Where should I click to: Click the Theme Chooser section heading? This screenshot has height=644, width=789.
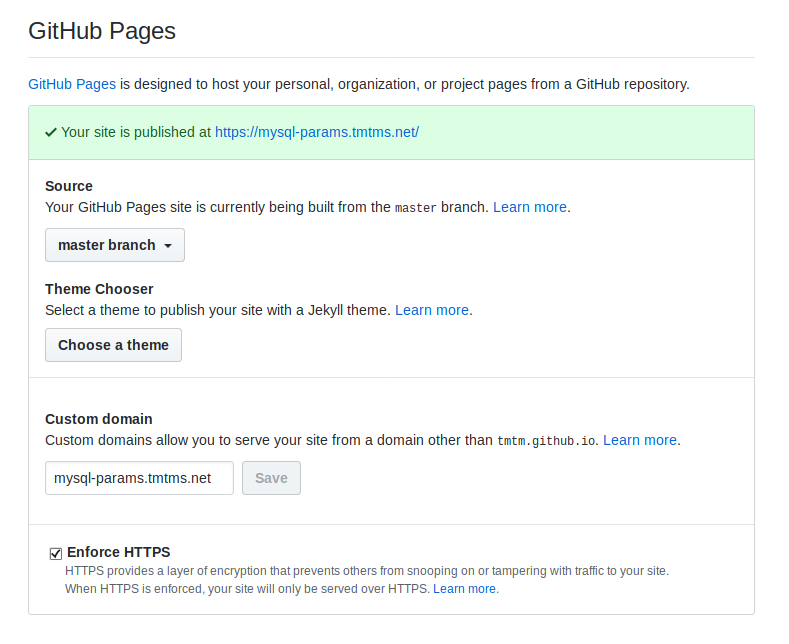(x=99, y=289)
